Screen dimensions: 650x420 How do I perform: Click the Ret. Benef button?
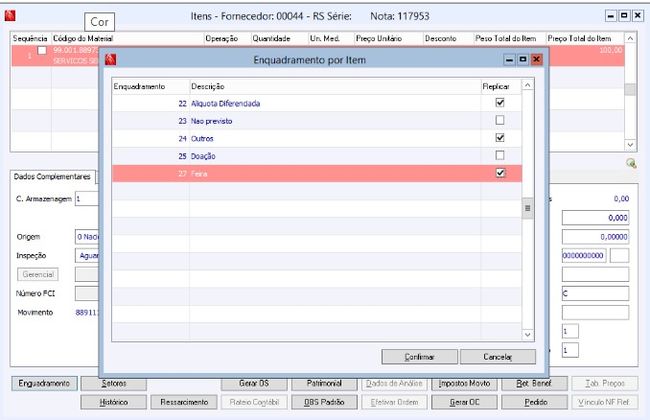(534, 384)
